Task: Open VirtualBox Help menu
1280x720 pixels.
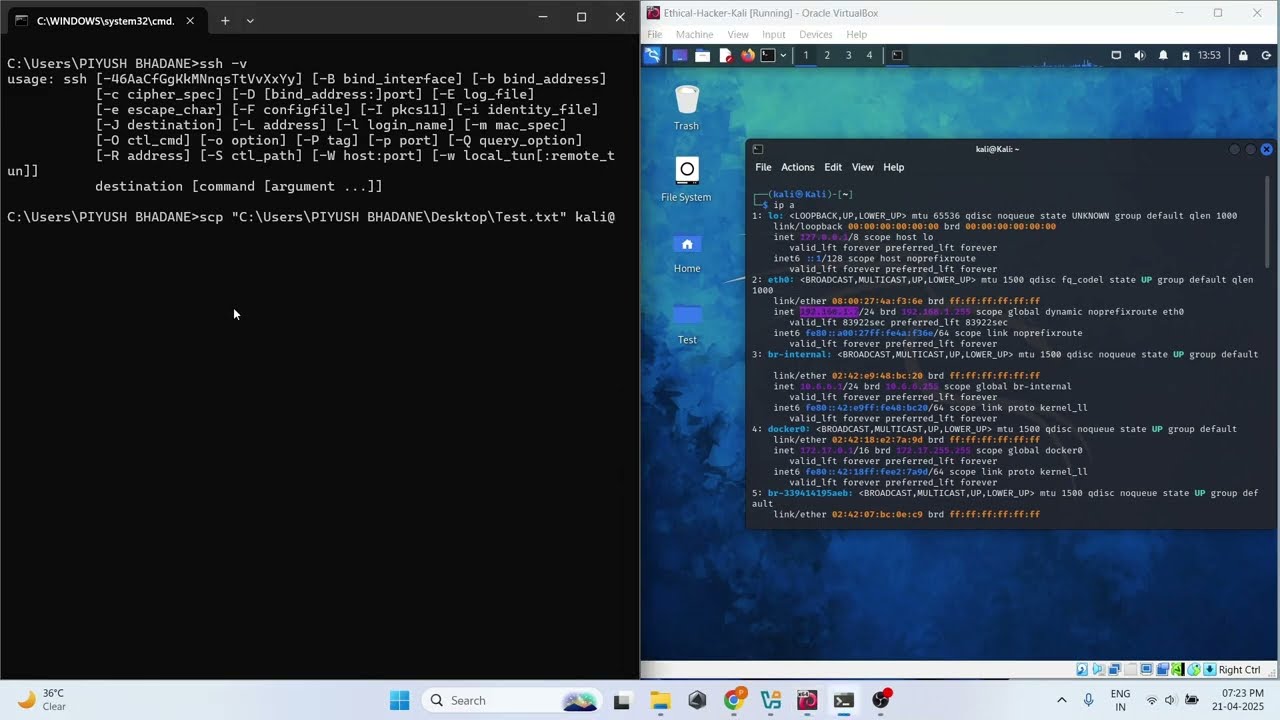Action: pyautogui.click(x=857, y=34)
